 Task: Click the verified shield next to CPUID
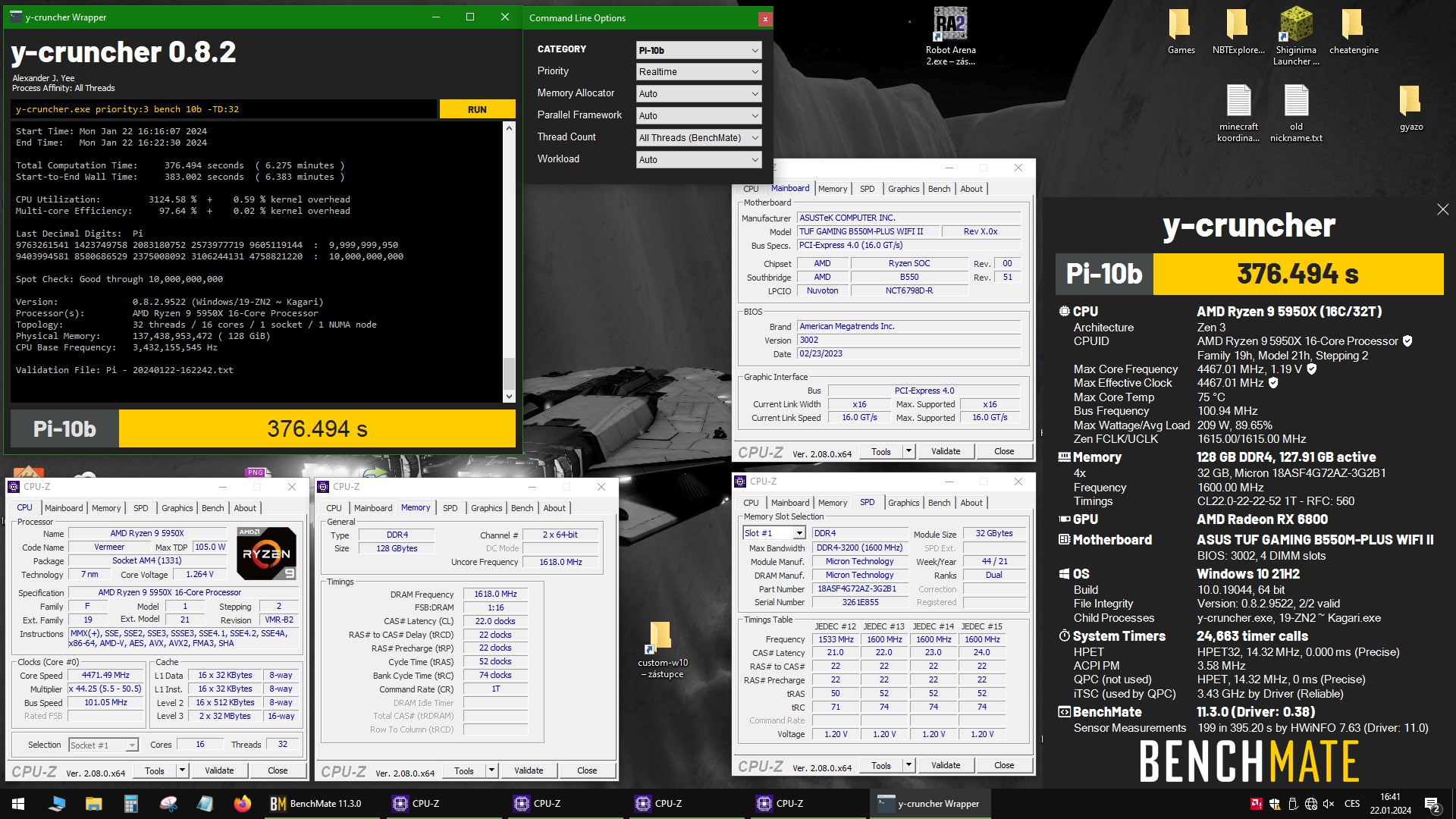tap(1407, 341)
